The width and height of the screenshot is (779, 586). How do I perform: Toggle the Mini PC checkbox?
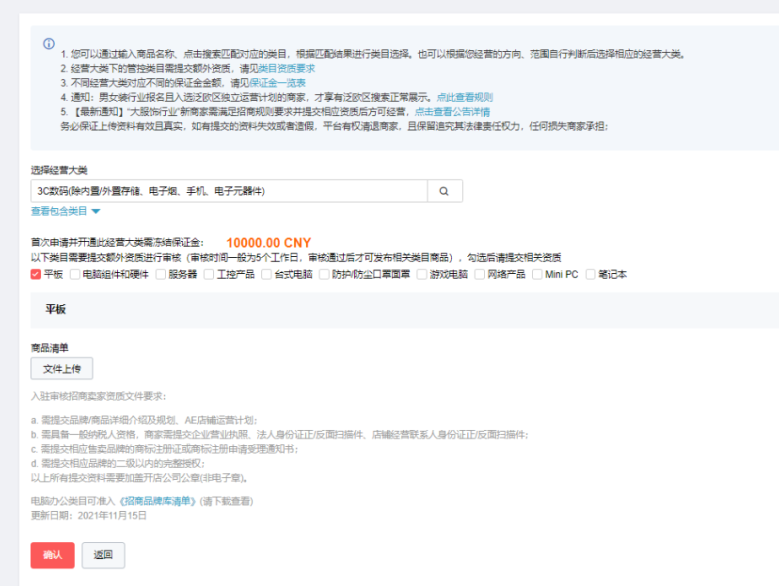(x=538, y=274)
